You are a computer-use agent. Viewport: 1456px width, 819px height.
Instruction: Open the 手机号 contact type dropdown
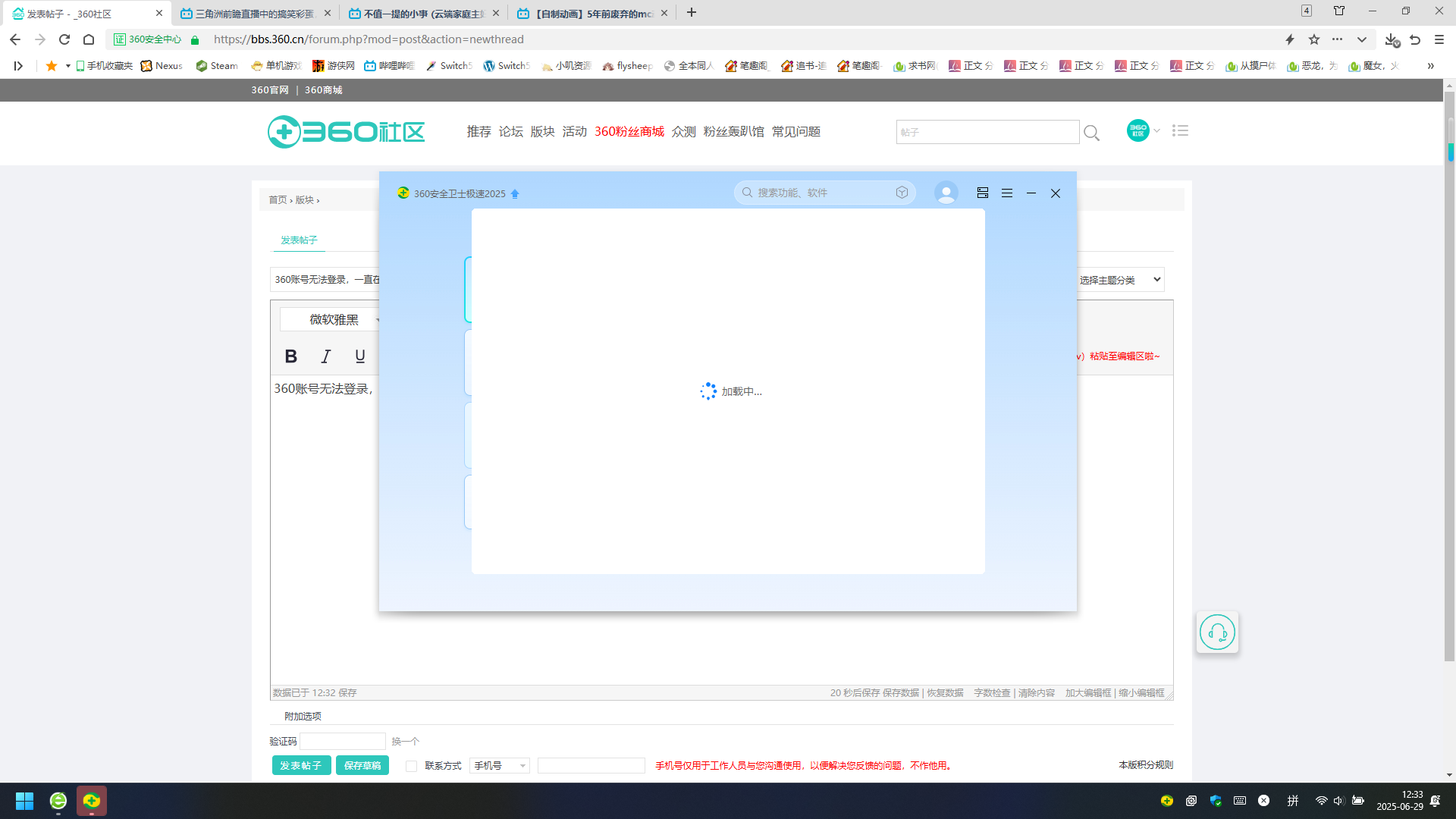click(x=499, y=766)
